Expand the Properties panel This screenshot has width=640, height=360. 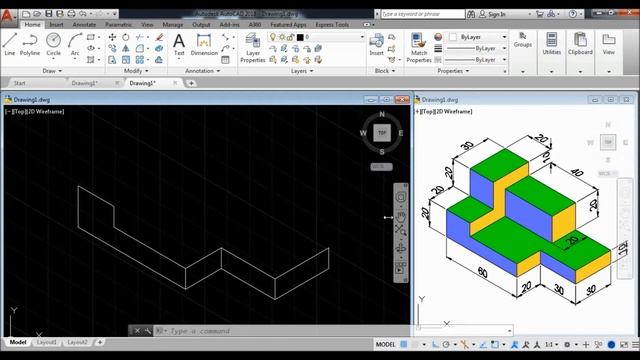[453, 71]
